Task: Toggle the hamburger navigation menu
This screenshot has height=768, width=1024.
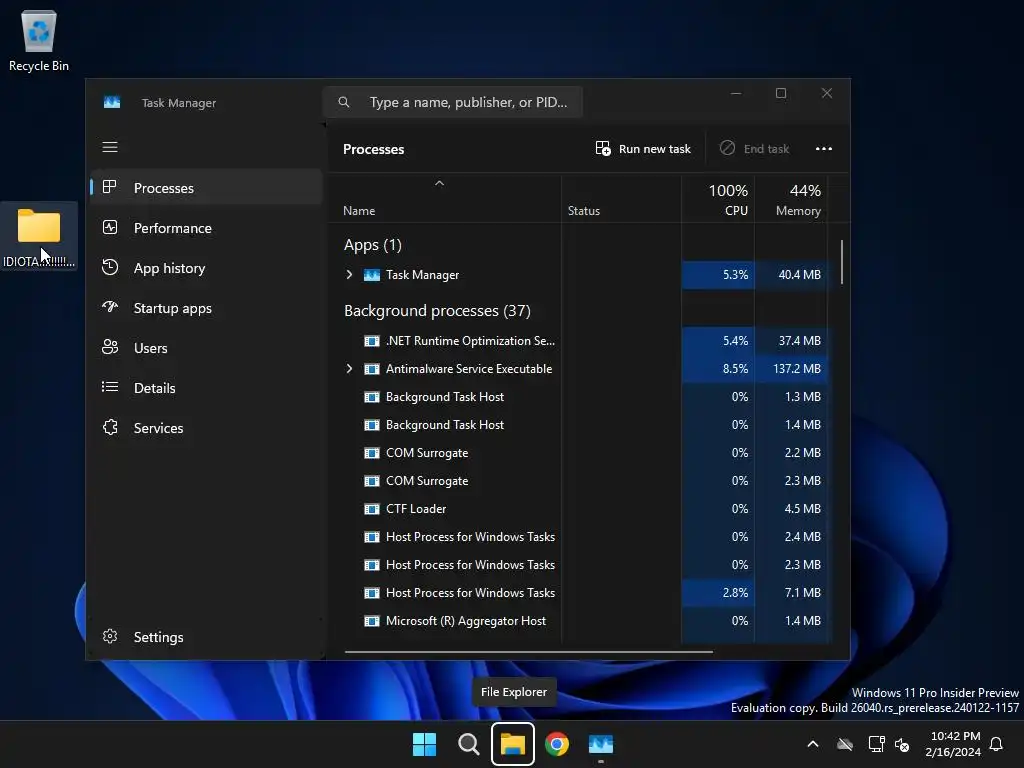Action: (110, 147)
